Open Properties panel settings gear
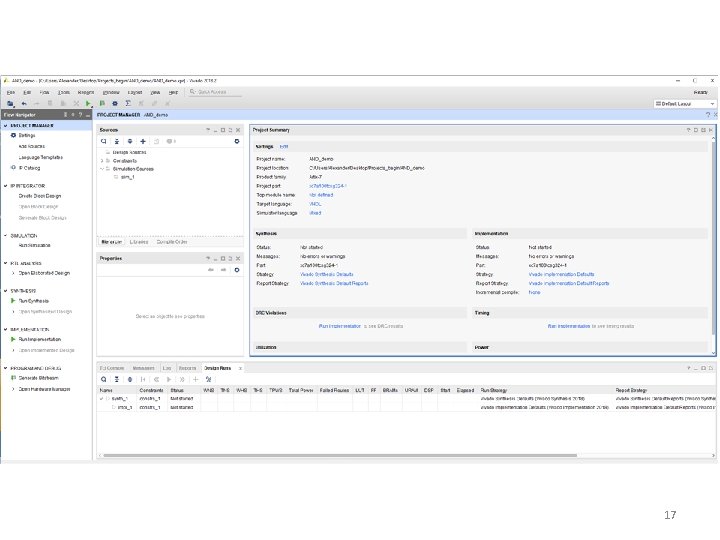Image resolution: width=720 pixels, height=540 pixels. click(x=237, y=270)
